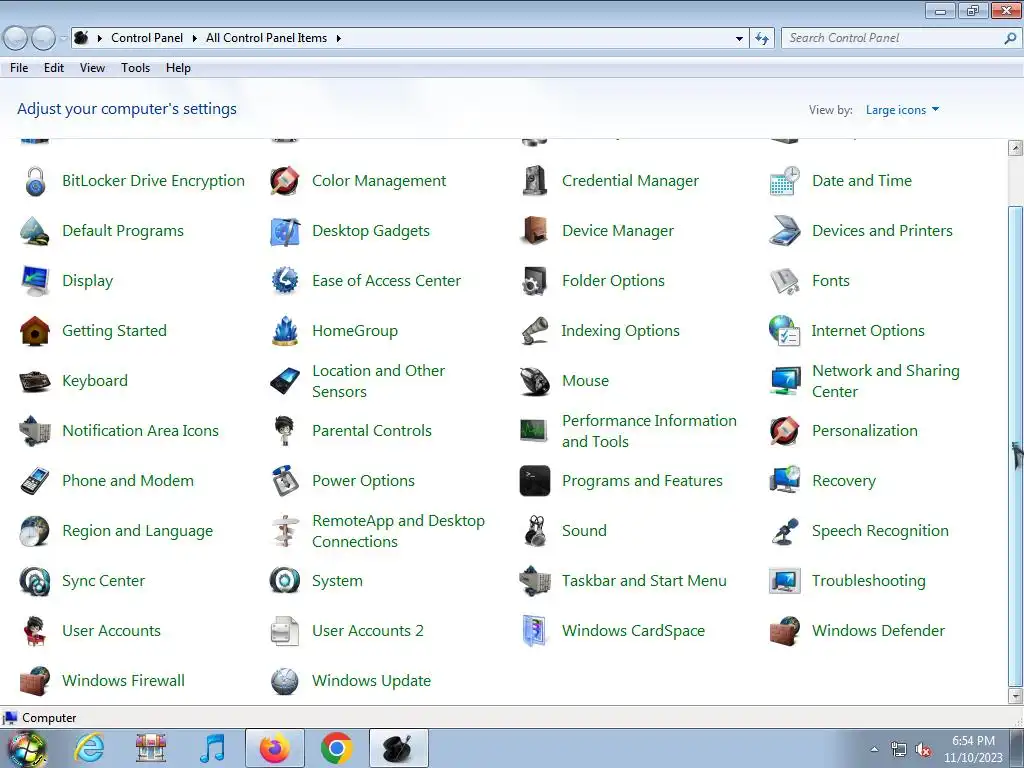The image size is (1024, 768).
Task: Open the Personalization link
Action: tap(865, 431)
